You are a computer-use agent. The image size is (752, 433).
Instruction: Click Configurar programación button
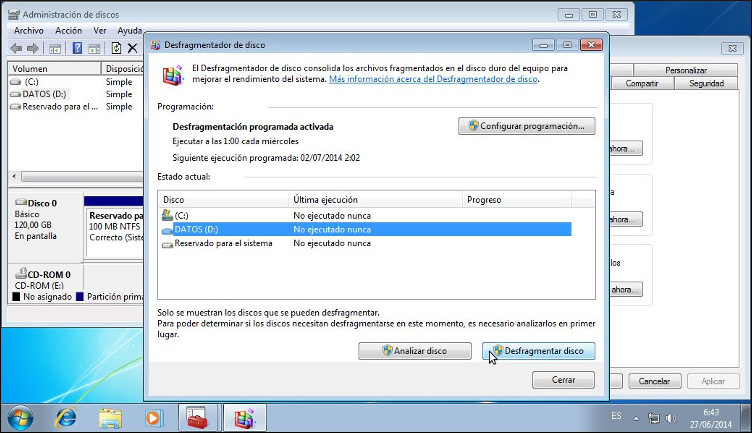tap(527, 126)
